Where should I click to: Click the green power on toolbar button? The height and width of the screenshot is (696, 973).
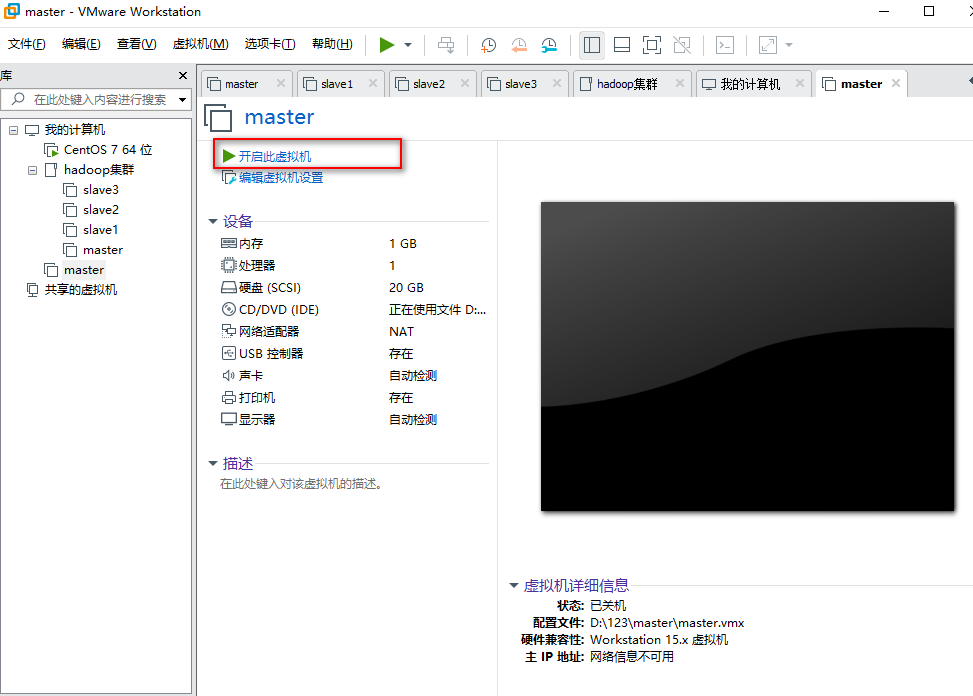pos(387,45)
